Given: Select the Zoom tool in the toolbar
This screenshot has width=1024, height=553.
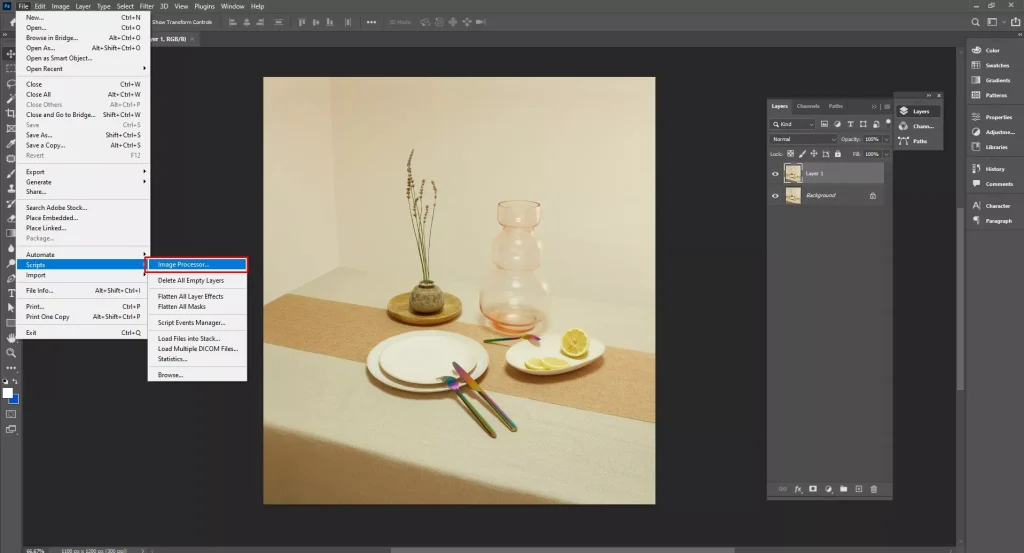Looking at the screenshot, I should 10,353.
